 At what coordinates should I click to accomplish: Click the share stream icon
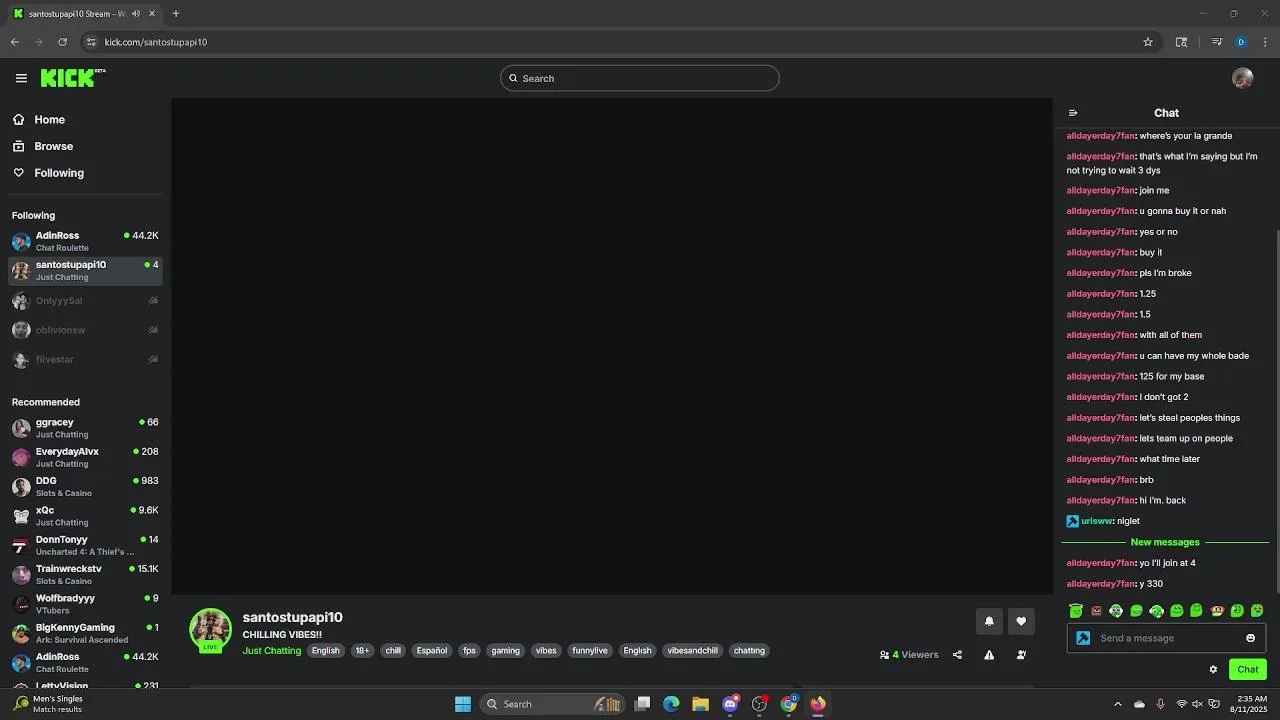957,655
